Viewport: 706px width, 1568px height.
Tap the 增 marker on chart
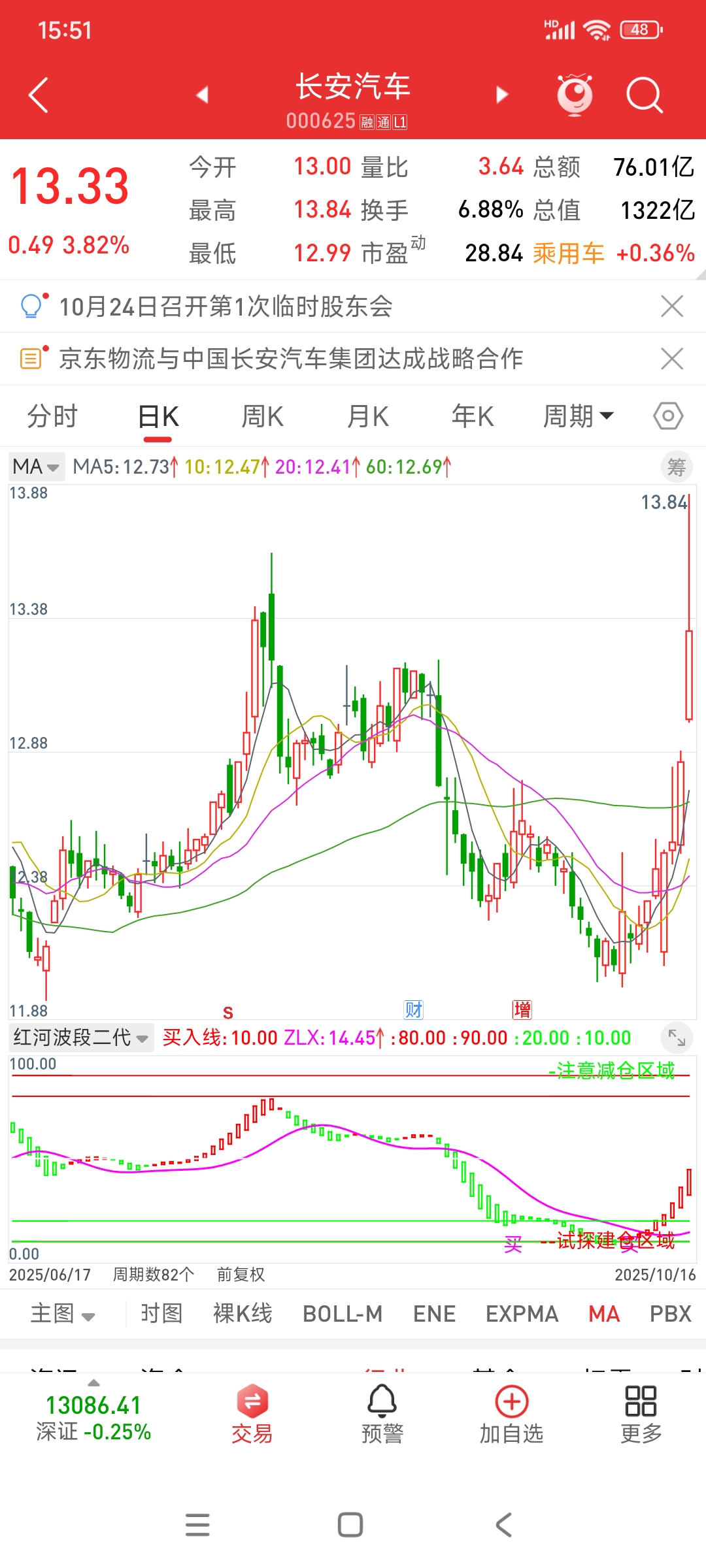click(x=522, y=1010)
